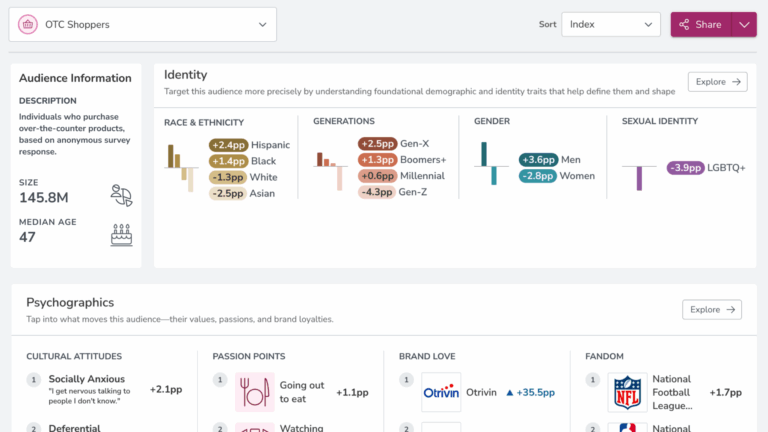Viewport: 768px width, 432px height.
Task: Click the Otrivin brand logo
Action: [441, 392]
